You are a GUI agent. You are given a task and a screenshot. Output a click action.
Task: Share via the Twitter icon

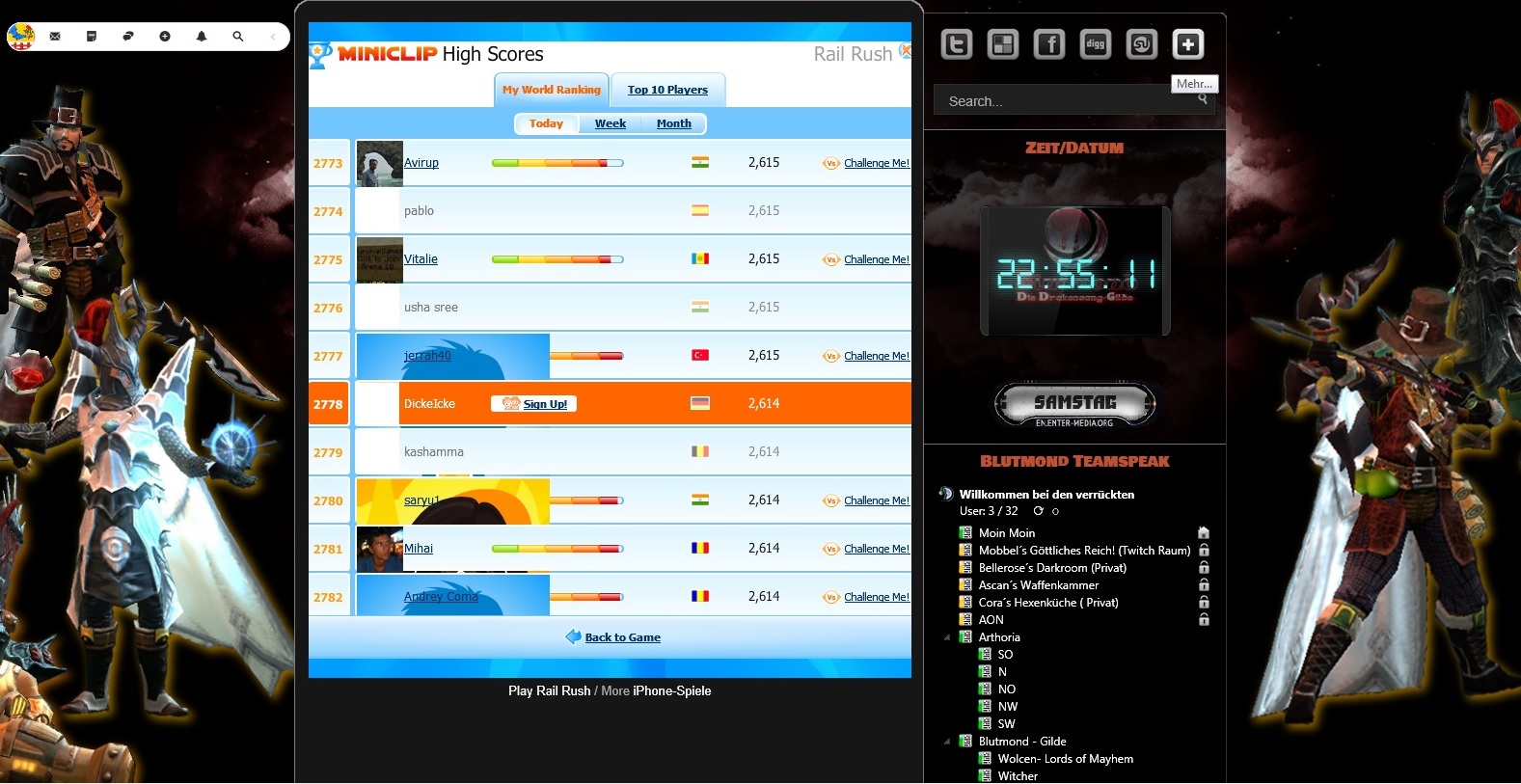coord(957,44)
